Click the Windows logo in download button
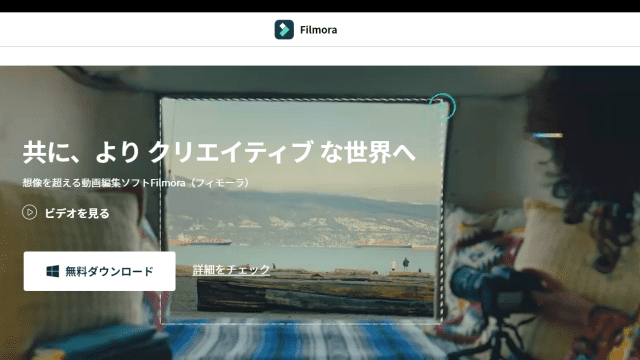Viewport: 640px width, 360px height. click(x=53, y=271)
